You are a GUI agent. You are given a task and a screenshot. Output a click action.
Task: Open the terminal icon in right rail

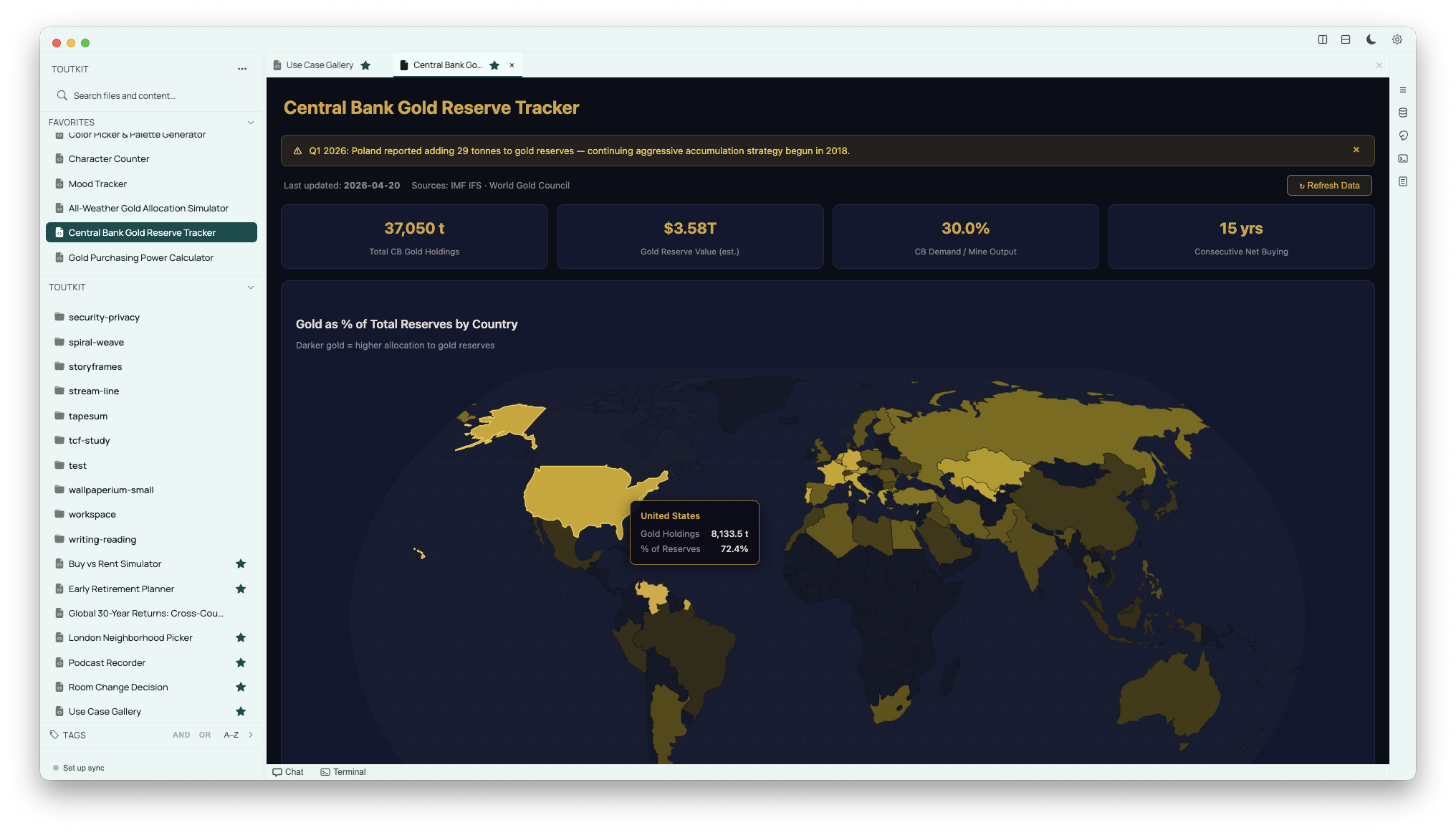[1403, 158]
